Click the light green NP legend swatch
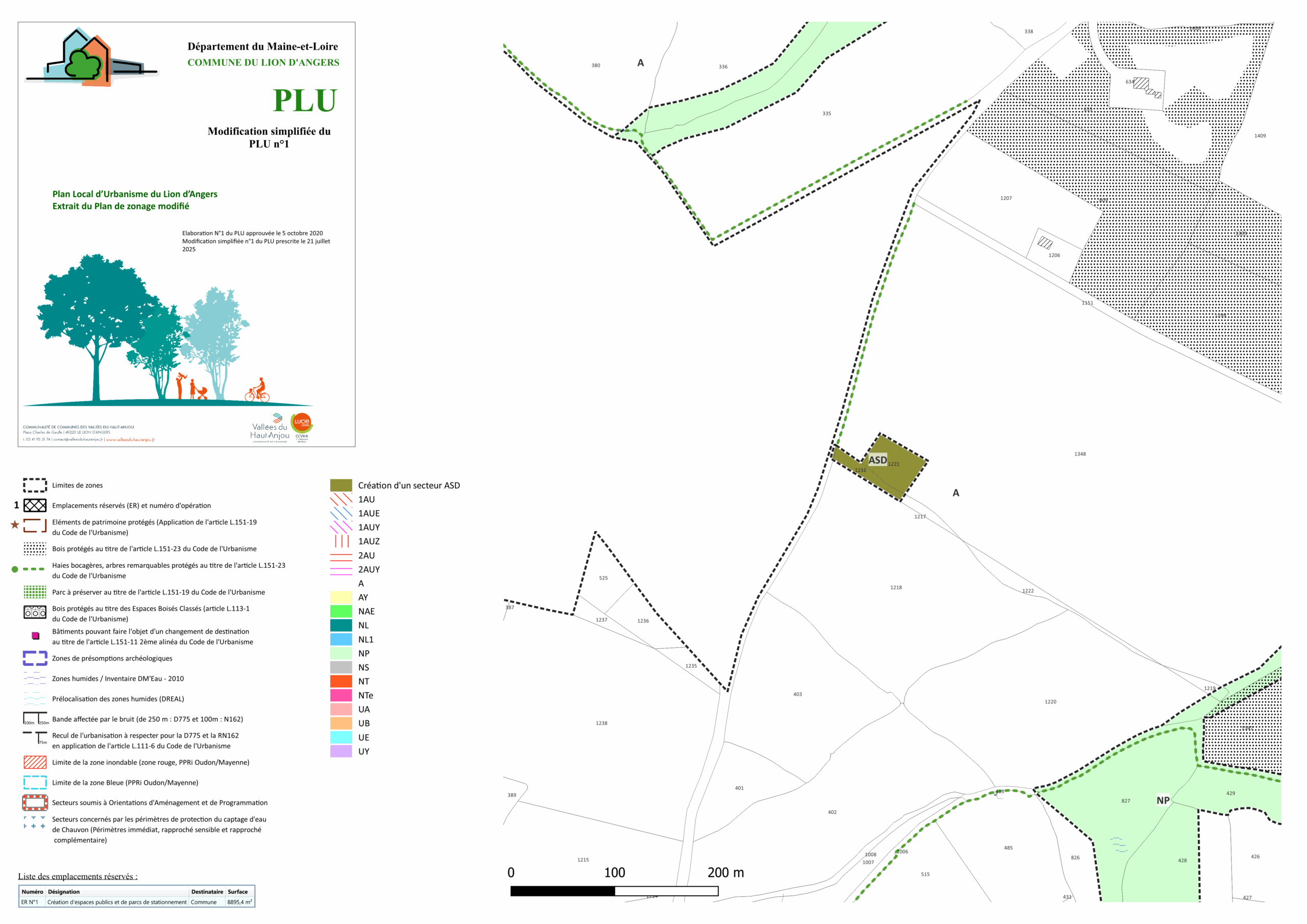The image size is (1307, 924). point(341,653)
